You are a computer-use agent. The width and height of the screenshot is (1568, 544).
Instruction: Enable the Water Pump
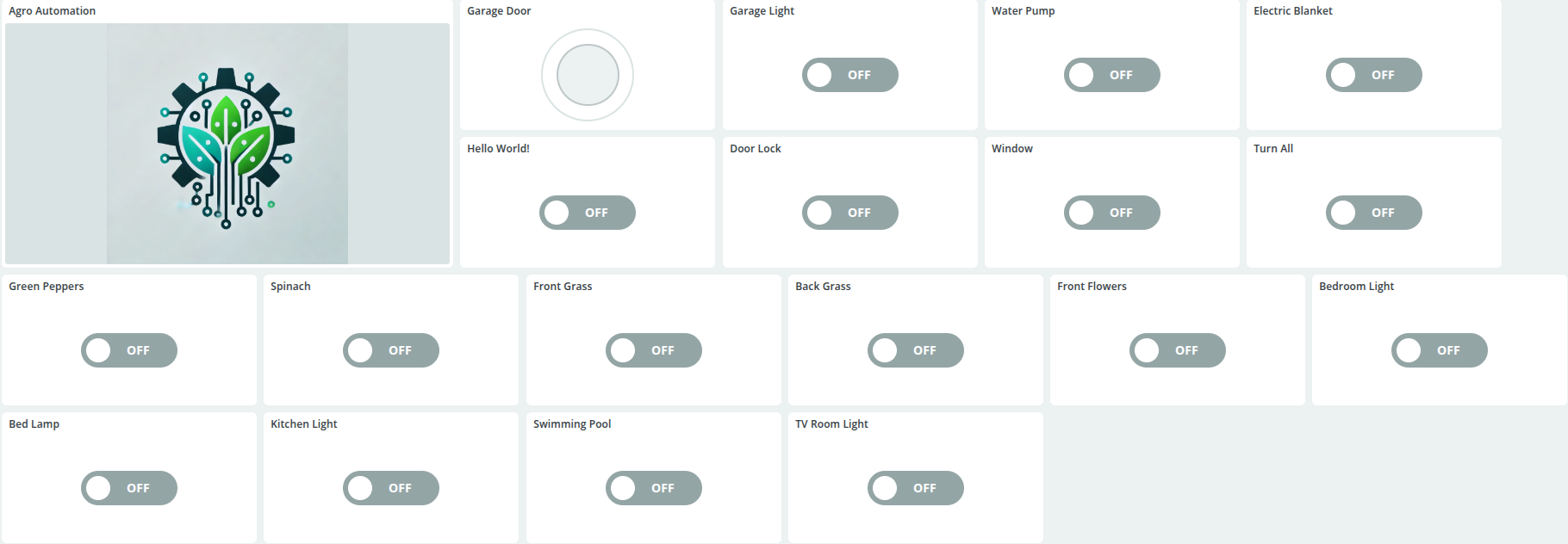coord(1111,75)
